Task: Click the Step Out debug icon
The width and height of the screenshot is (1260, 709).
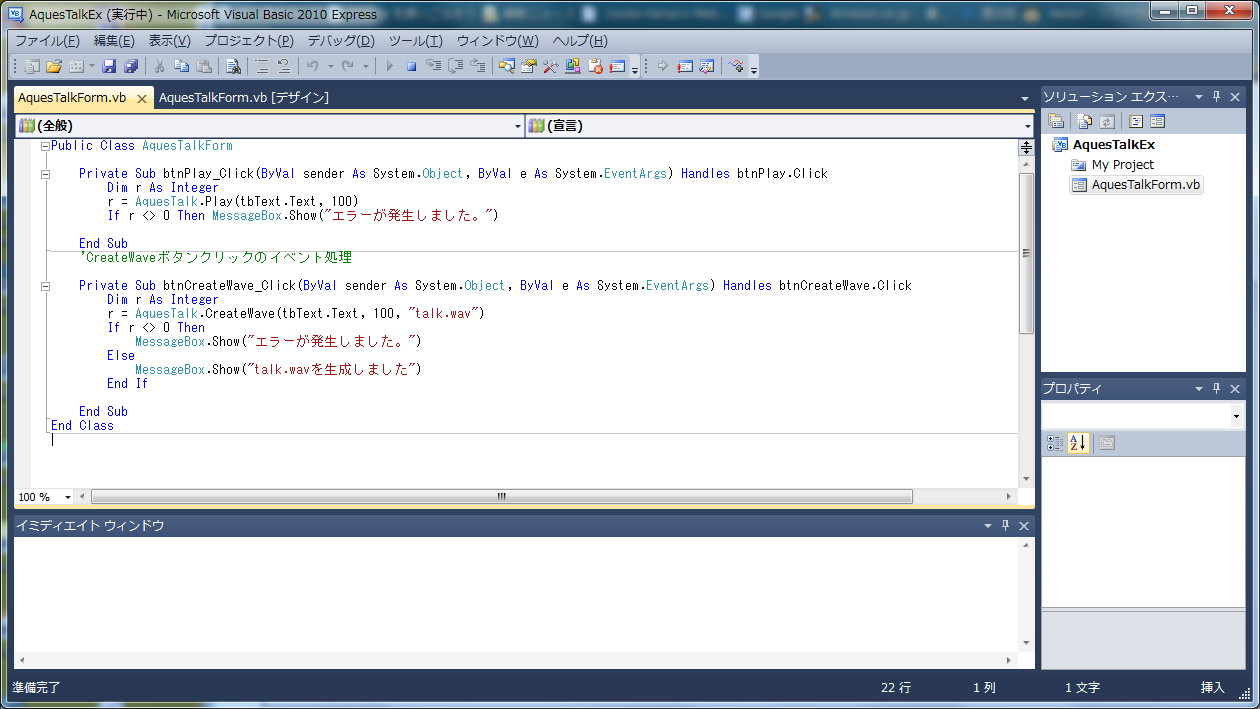Action: (477, 66)
